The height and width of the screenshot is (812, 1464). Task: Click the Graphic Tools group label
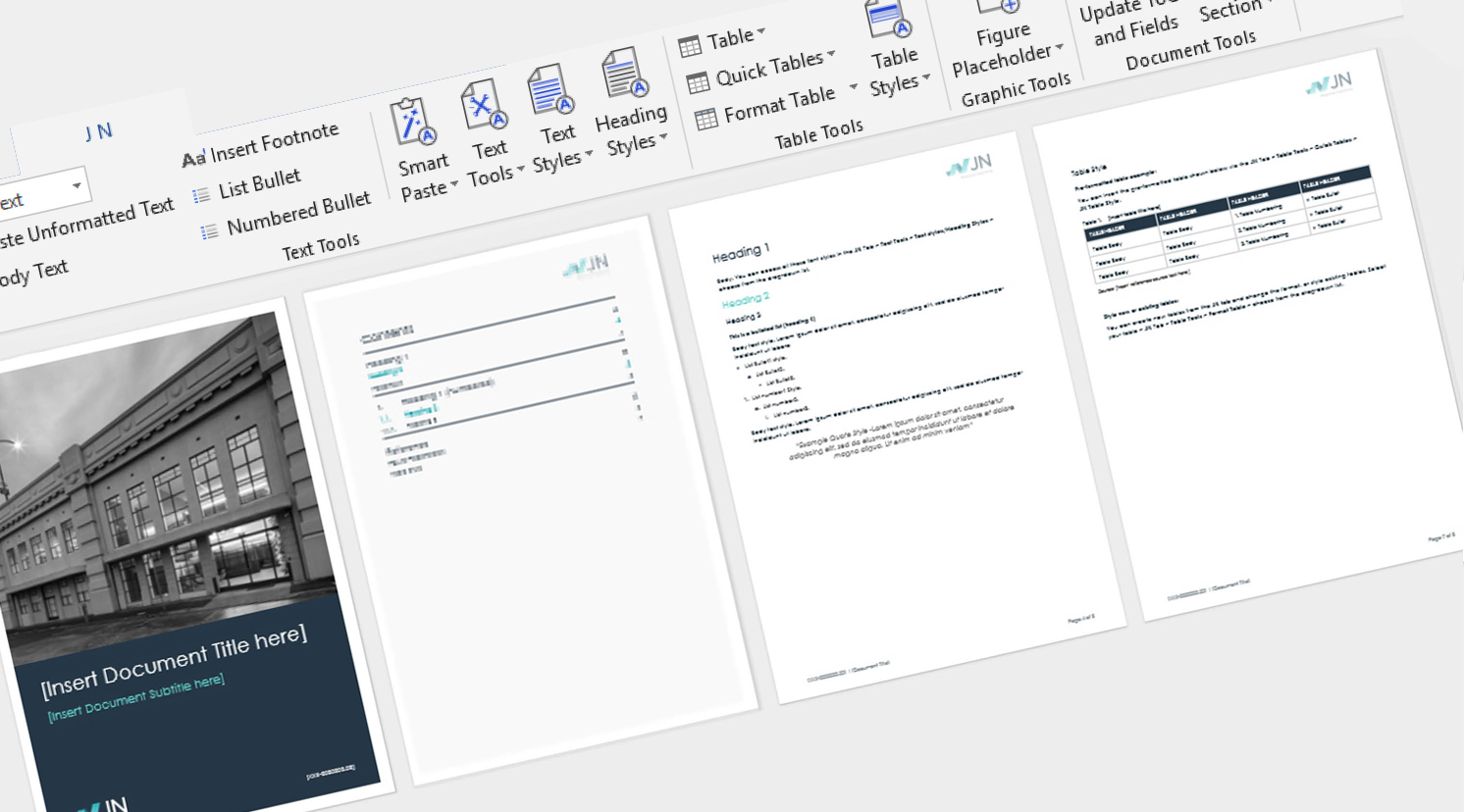(x=1016, y=90)
